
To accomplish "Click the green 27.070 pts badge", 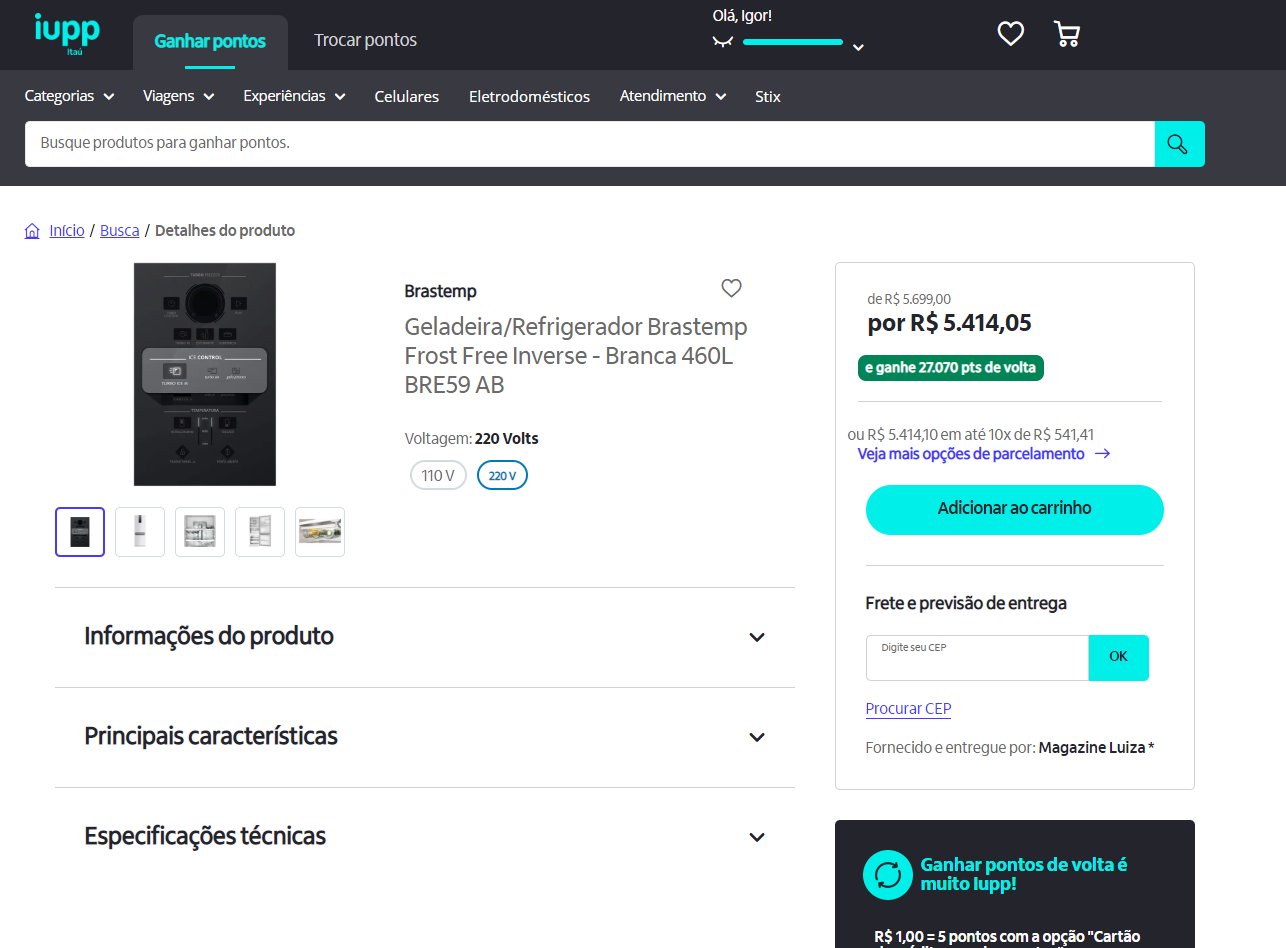I will [x=950, y=368].
